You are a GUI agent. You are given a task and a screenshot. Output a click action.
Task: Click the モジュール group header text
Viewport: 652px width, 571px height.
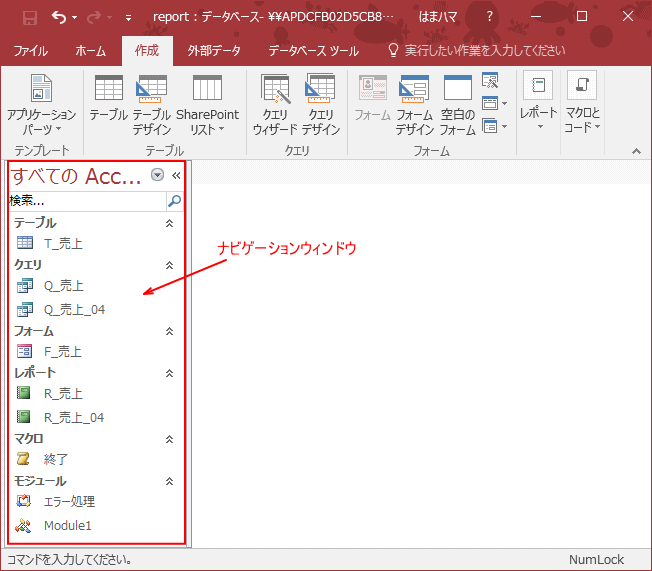pyautogui.click(x=40, y=481)
